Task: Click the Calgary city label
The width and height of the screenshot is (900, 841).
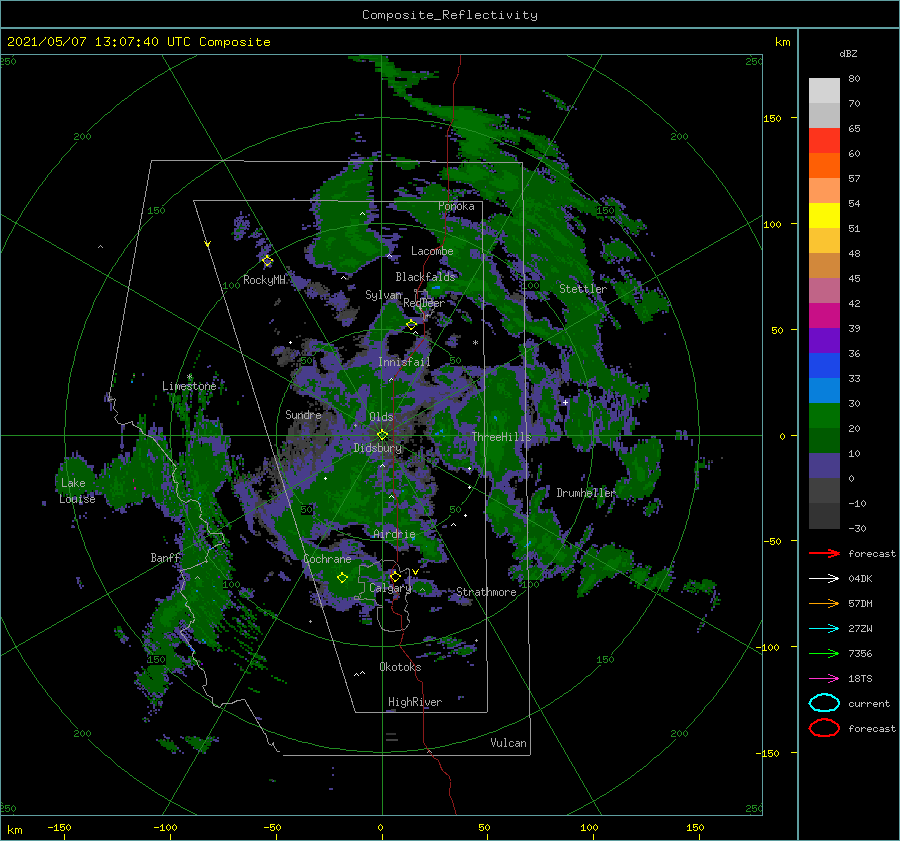Action: tap(390, 588)
